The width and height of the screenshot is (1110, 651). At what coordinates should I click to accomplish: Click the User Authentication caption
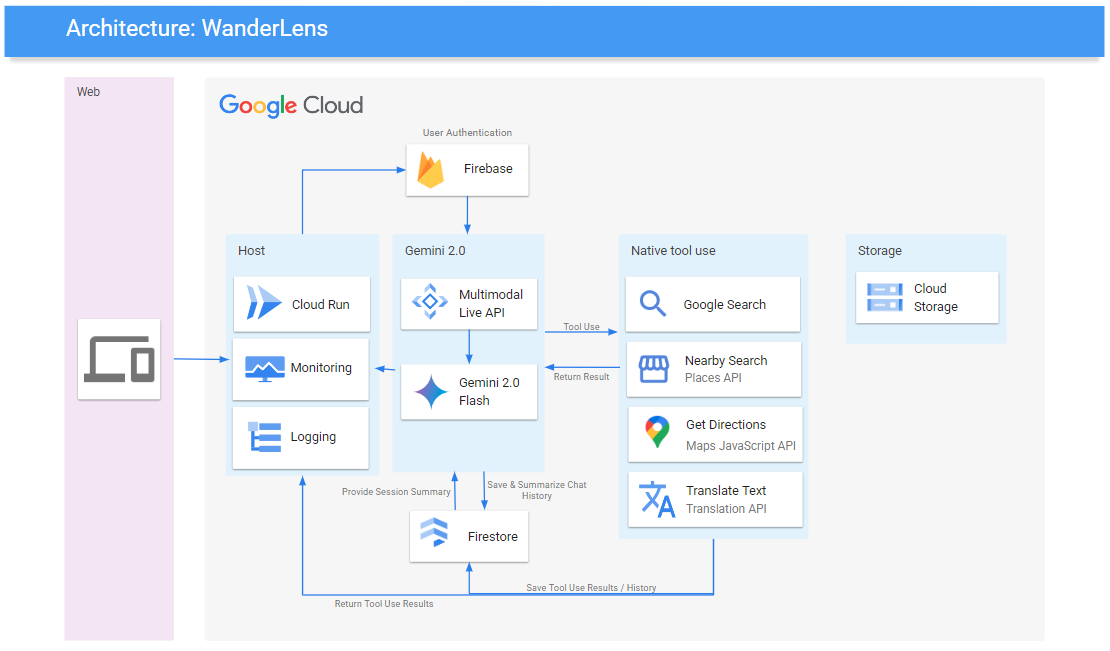tap(467, 132)
